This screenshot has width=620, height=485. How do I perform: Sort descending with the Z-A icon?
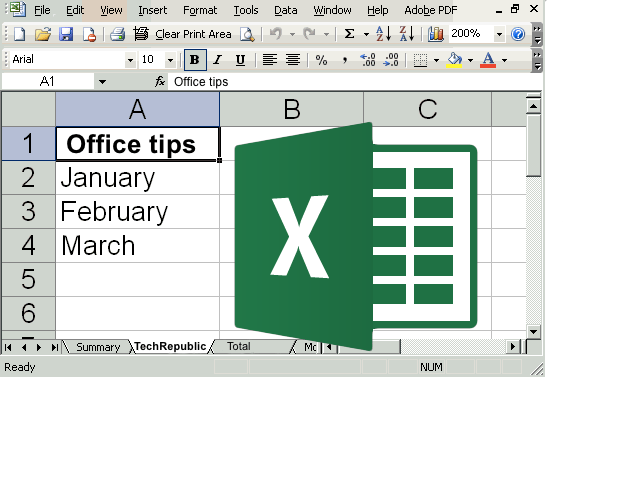click(x=407, y=34)
